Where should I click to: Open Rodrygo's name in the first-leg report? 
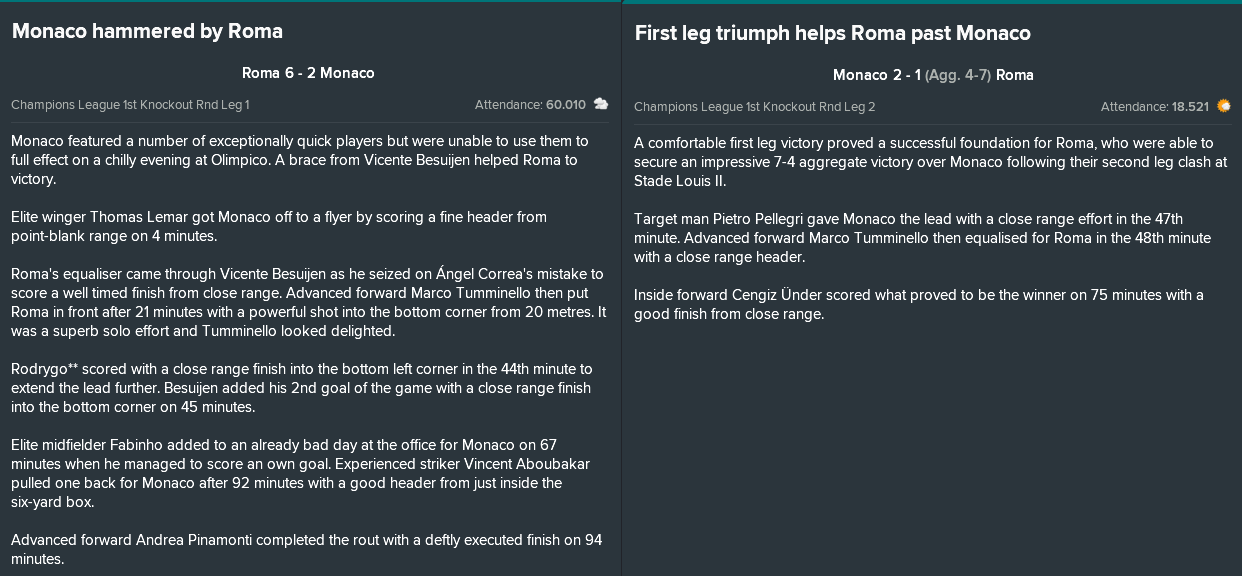(x=37, y=369)
